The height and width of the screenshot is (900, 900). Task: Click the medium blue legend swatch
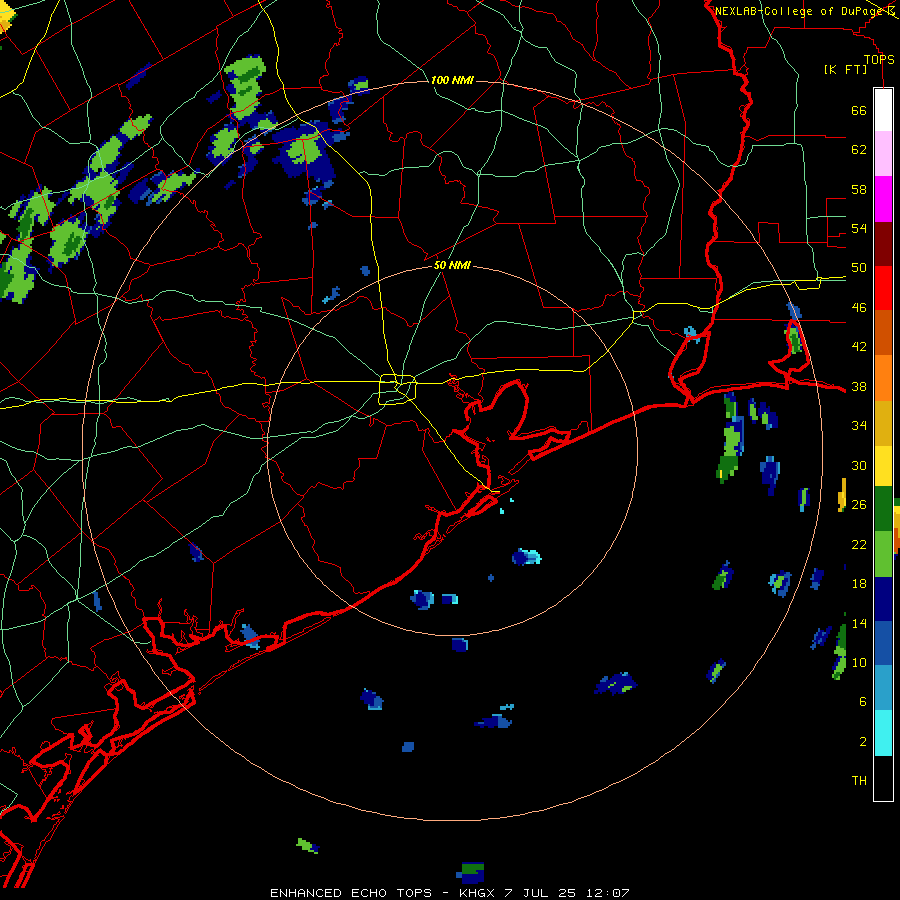pyautogui.click(x=883, y=643)
